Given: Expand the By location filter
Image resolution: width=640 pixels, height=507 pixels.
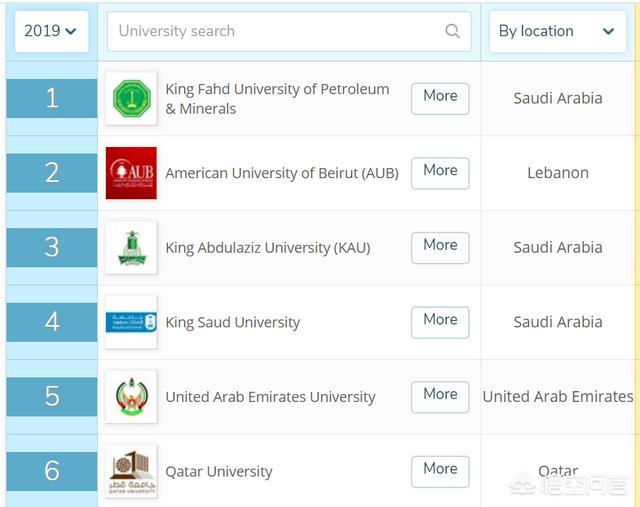Looking at the screenshot, I should tap(558, 31).
